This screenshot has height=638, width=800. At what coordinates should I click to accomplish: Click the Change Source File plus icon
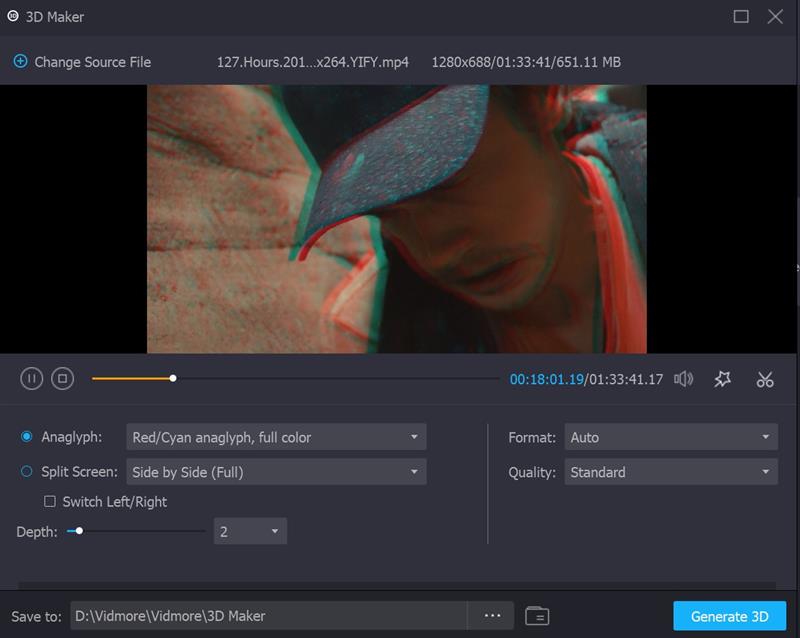tap(20, 62)
